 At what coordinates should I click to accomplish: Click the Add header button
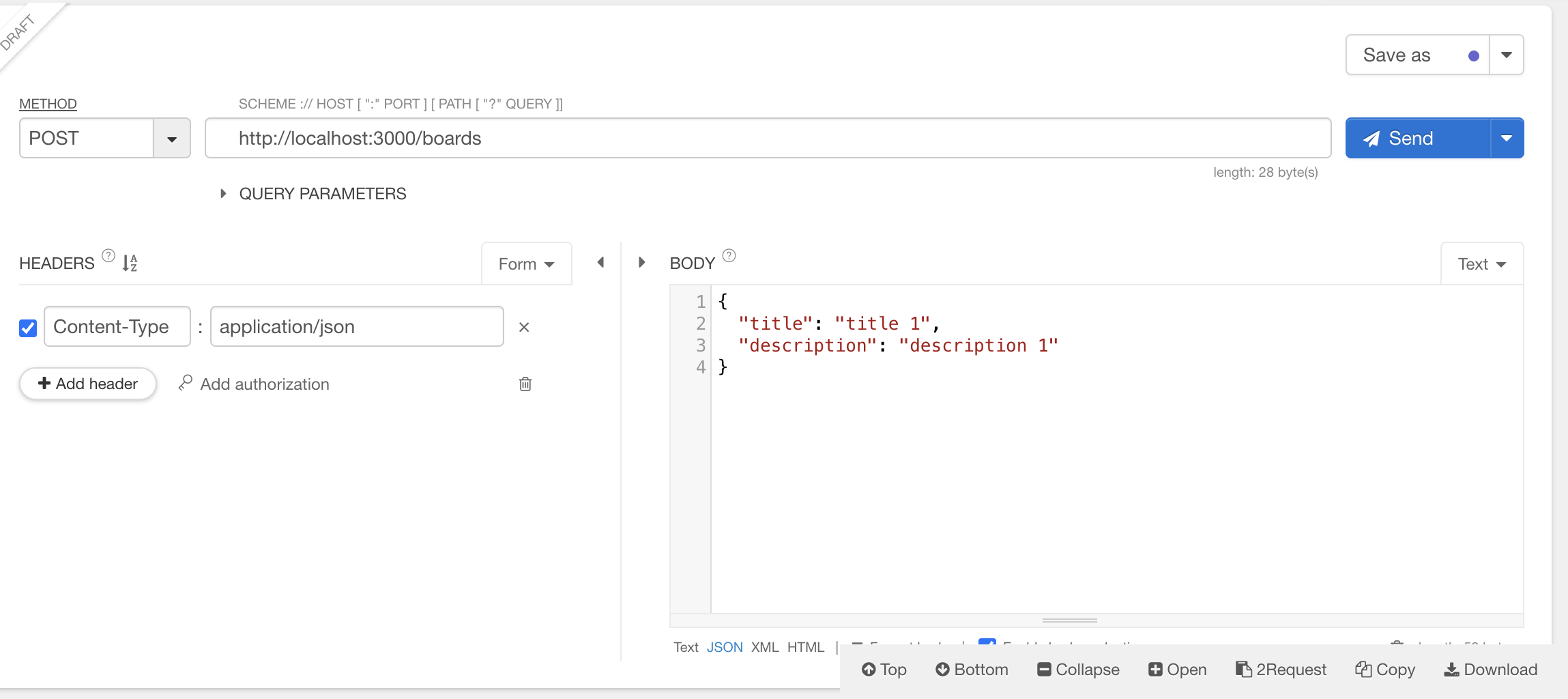point(88,384)
